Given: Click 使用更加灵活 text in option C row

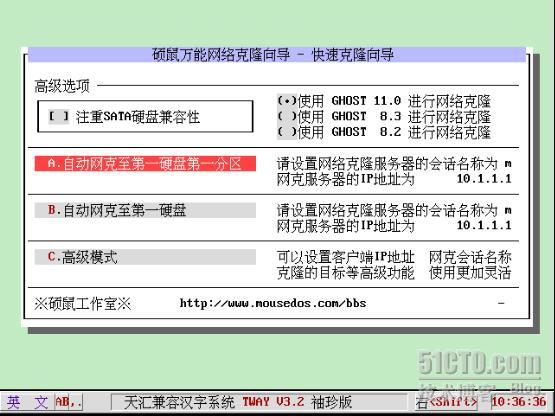Looking at the screenshot, I should pos(470,273).
